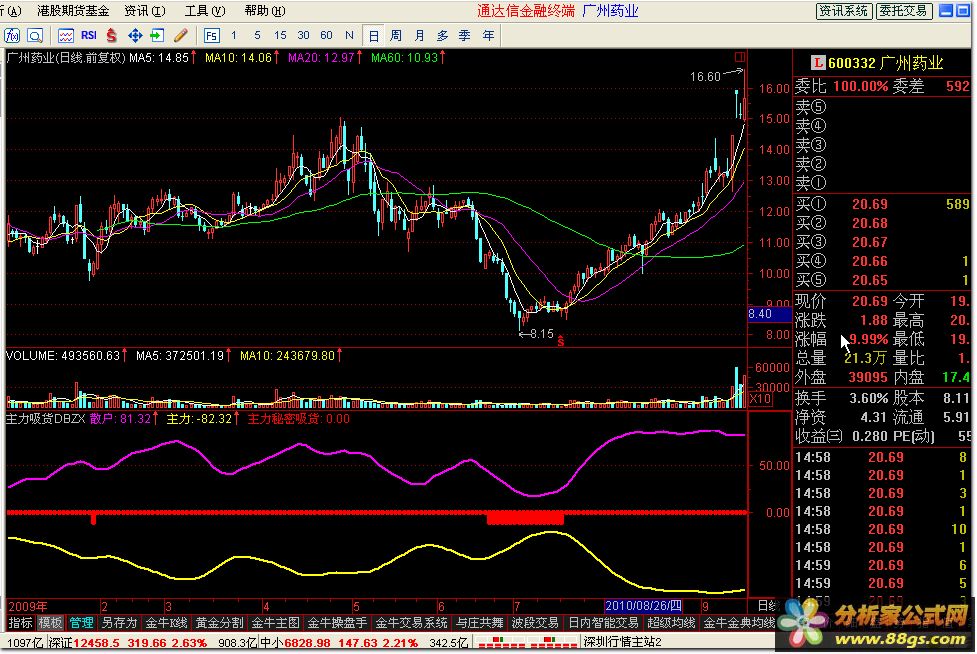Select the blue four-arrow move icon
977x654 pixels.
point(135,36)
